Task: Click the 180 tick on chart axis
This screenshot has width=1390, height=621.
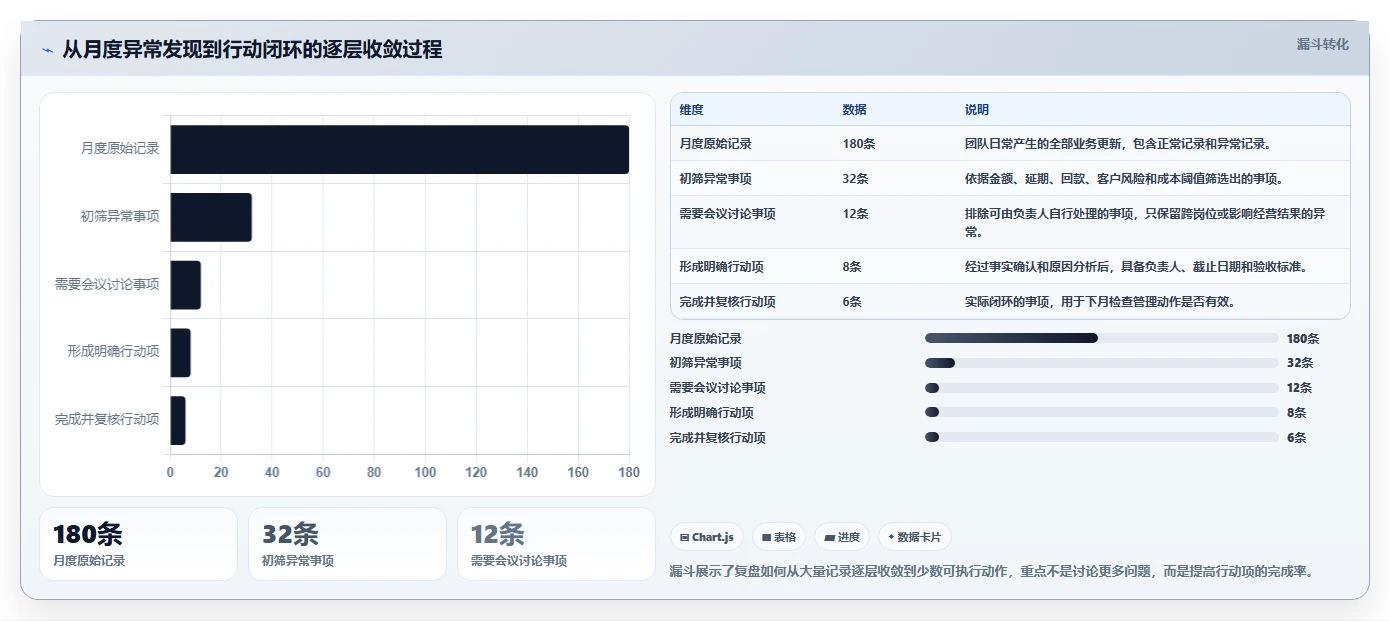Action: point(628,473)
